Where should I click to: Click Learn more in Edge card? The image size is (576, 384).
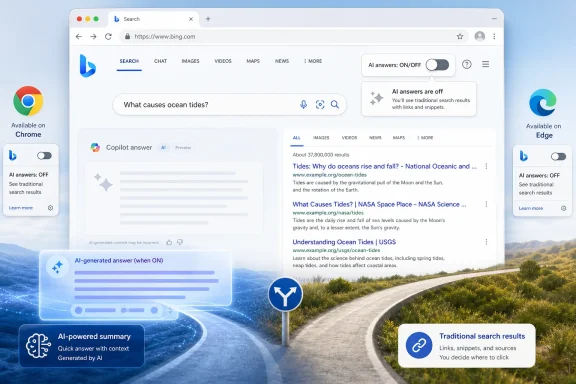pyautogui.click(x=531, y=208)
